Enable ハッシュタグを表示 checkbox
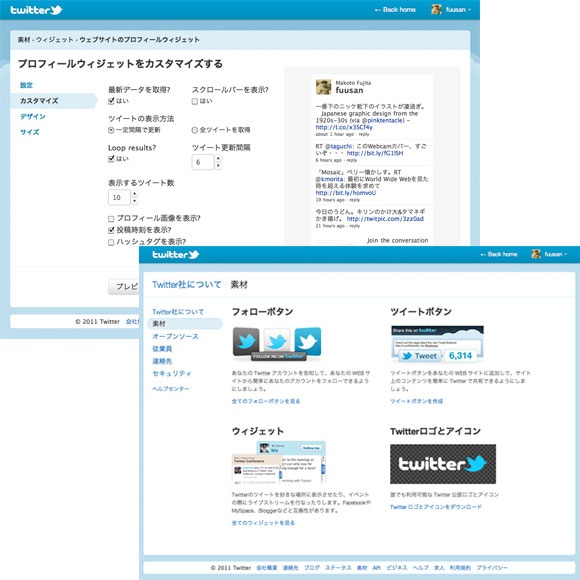 coord(111,242)
